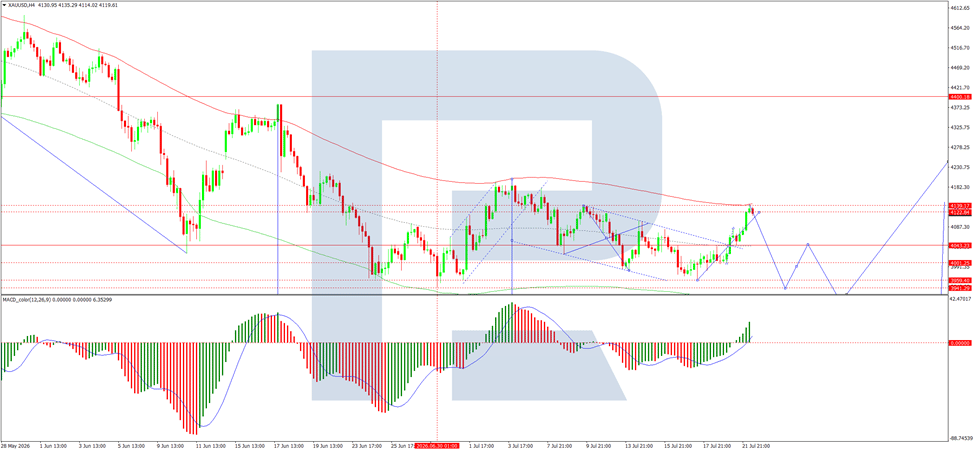Select the 4400.18 red price level tag
Viewport: 974px width, 451px height.
[x=960, y=97]
